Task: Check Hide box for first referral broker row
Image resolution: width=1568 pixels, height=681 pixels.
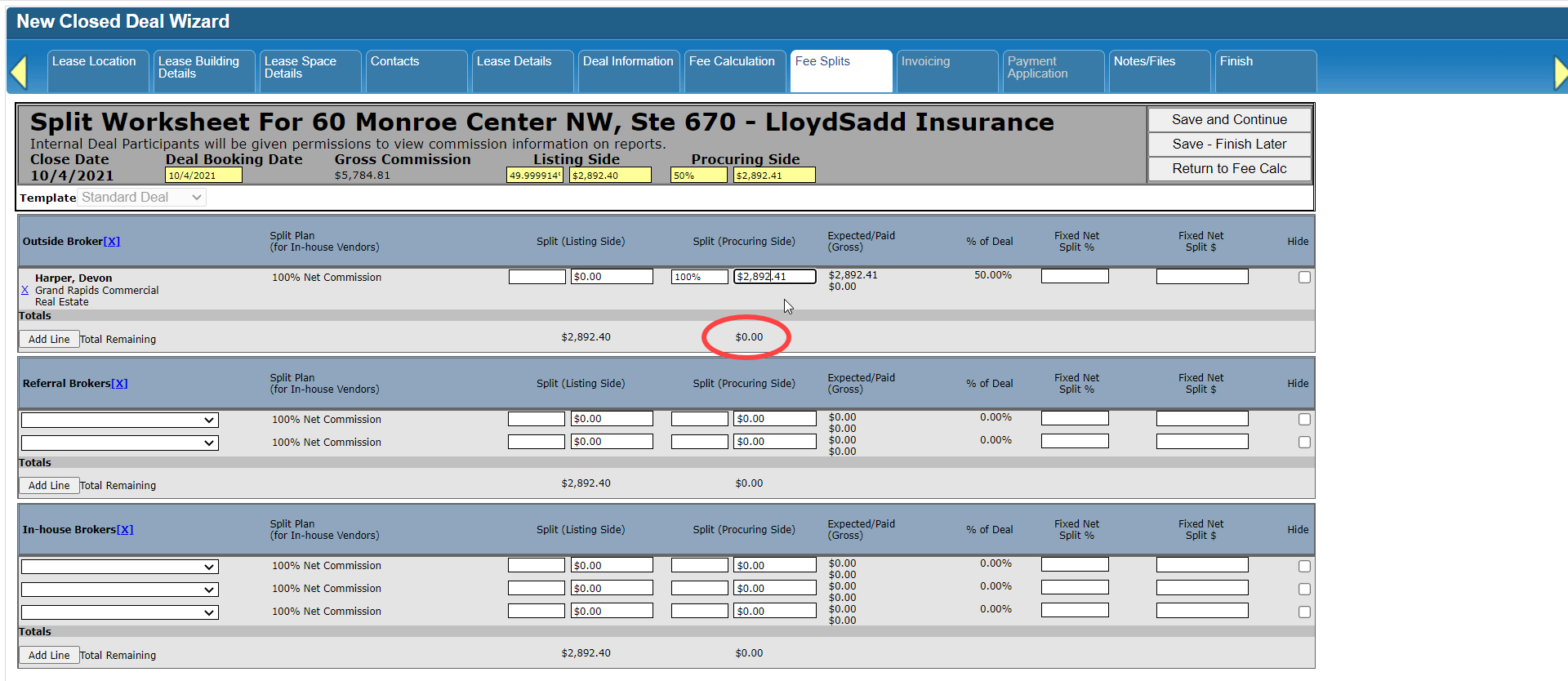Action: [x=1304, y=419]
